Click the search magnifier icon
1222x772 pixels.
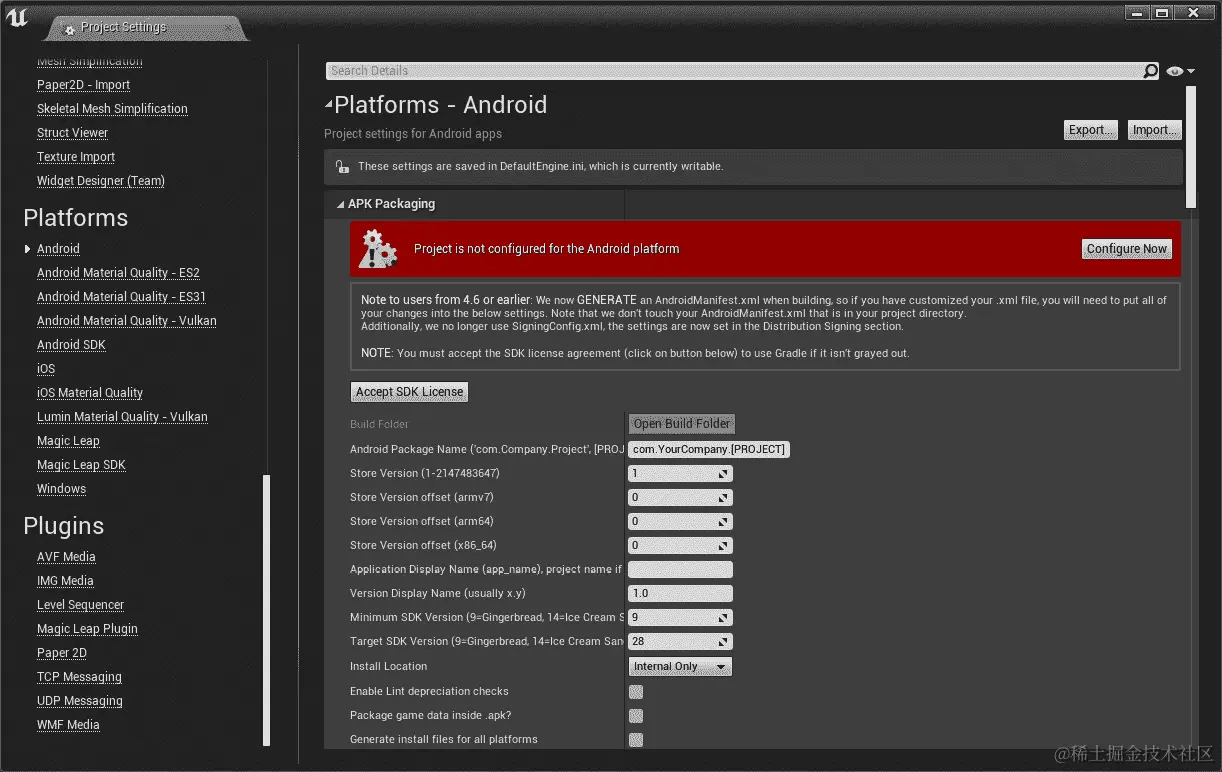coord(1150,71)
